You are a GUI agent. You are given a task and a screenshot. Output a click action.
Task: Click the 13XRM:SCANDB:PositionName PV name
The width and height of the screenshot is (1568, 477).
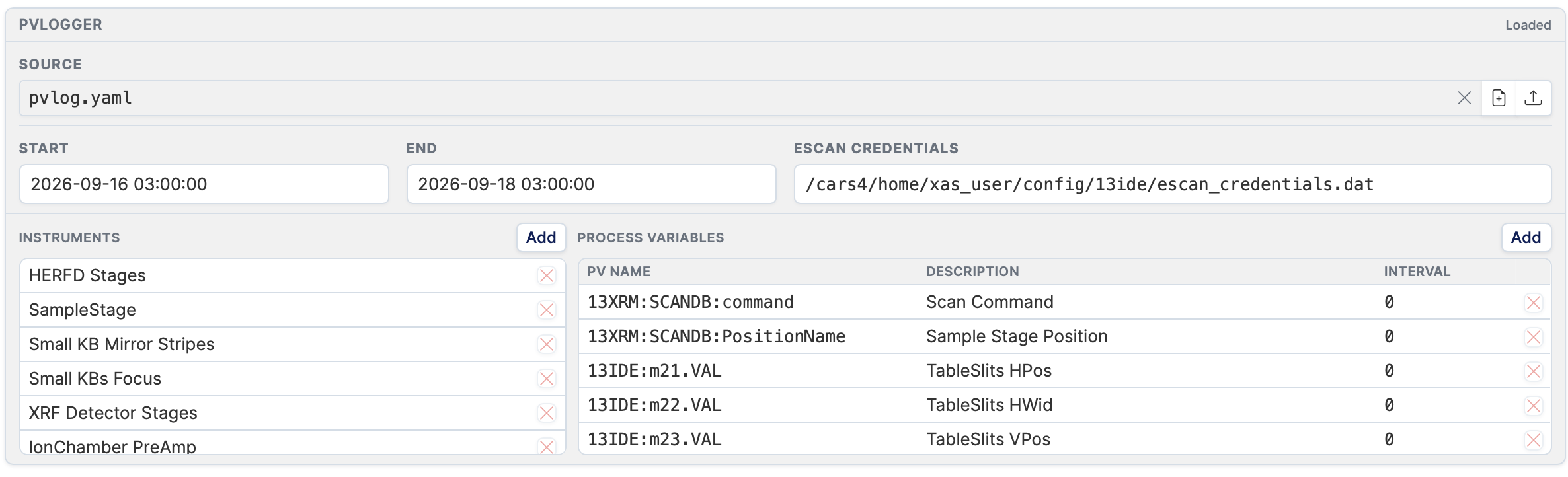(716, 337)
